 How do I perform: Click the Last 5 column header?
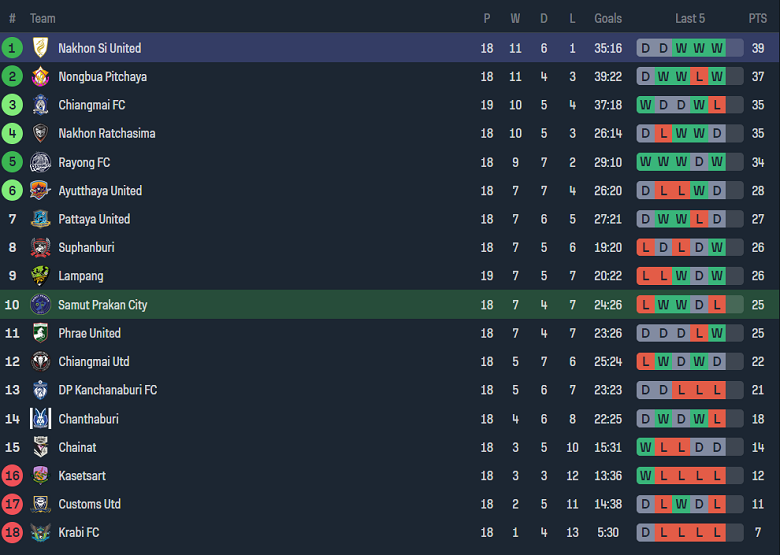pos(690,18)
